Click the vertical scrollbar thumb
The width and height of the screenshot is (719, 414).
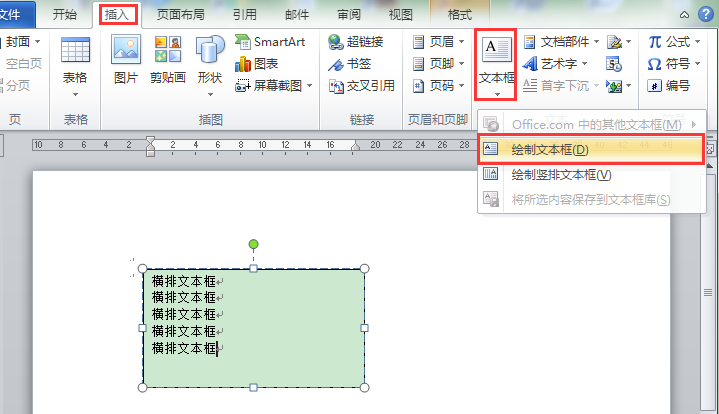point(708,292)
